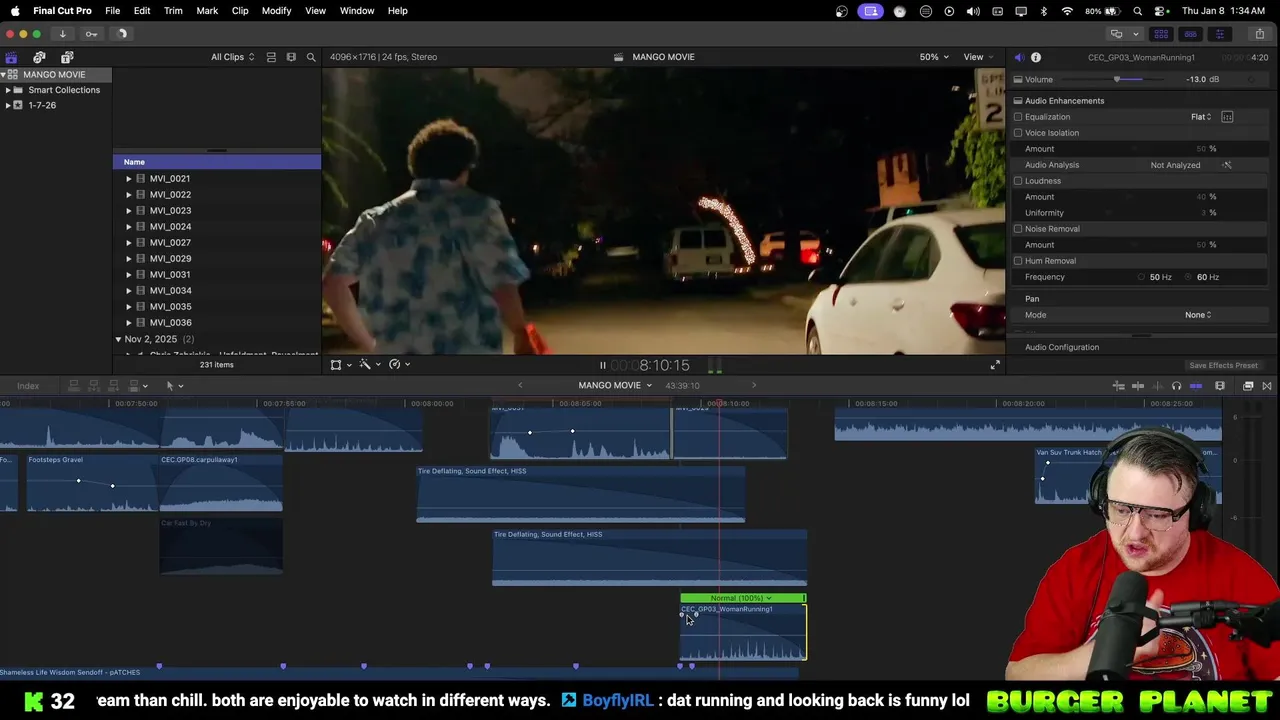Toggle timeline visibility button in toolbar

tap(1190, 34)
